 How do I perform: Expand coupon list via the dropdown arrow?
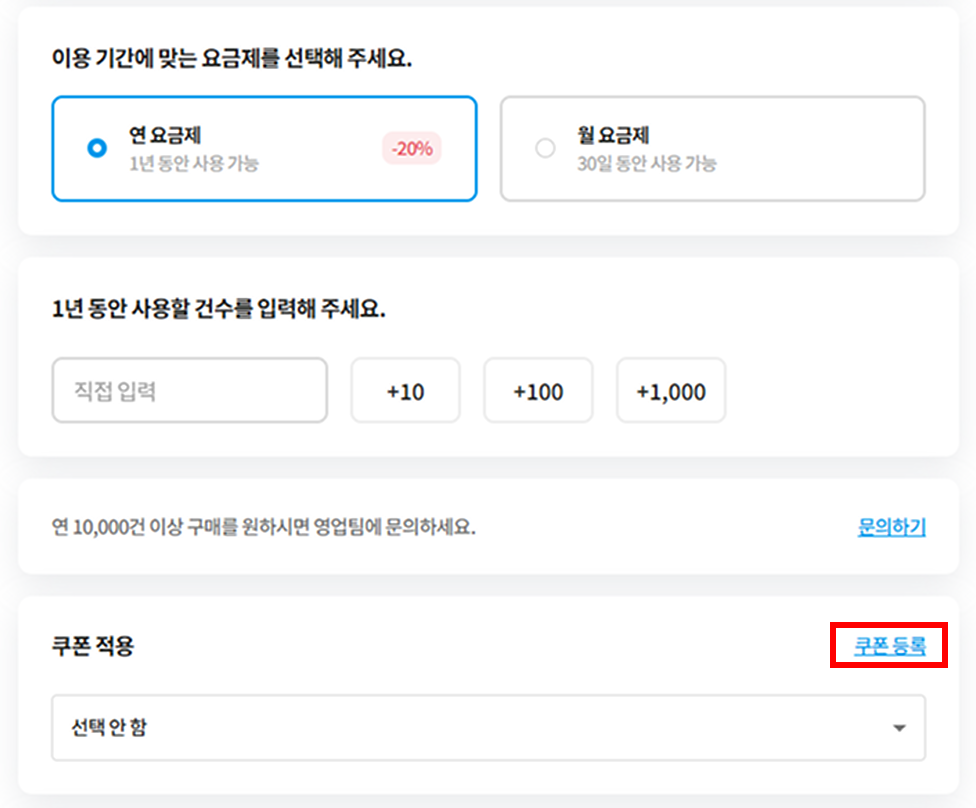[x=899, y=728]
